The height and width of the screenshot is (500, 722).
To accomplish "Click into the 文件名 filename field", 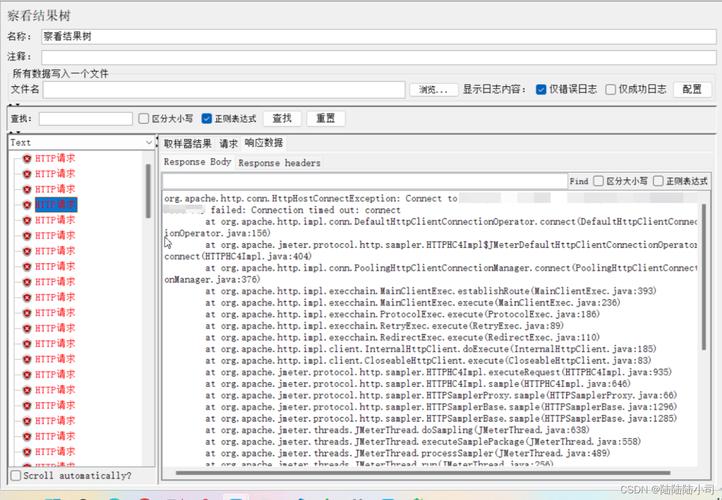I will pos(224,90).
